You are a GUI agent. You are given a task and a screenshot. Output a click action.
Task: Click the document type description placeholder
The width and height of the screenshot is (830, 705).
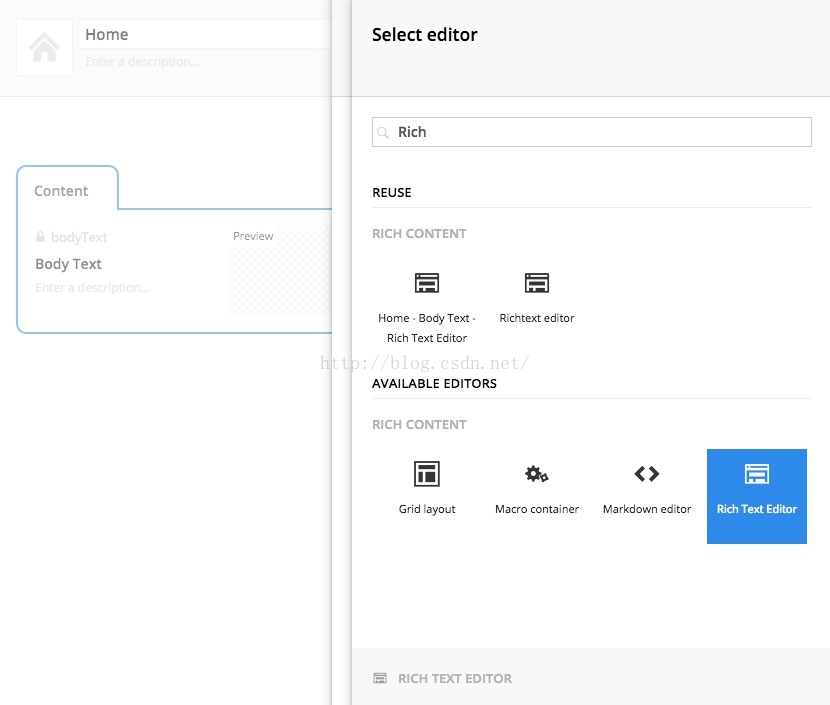tap(142, 62)
